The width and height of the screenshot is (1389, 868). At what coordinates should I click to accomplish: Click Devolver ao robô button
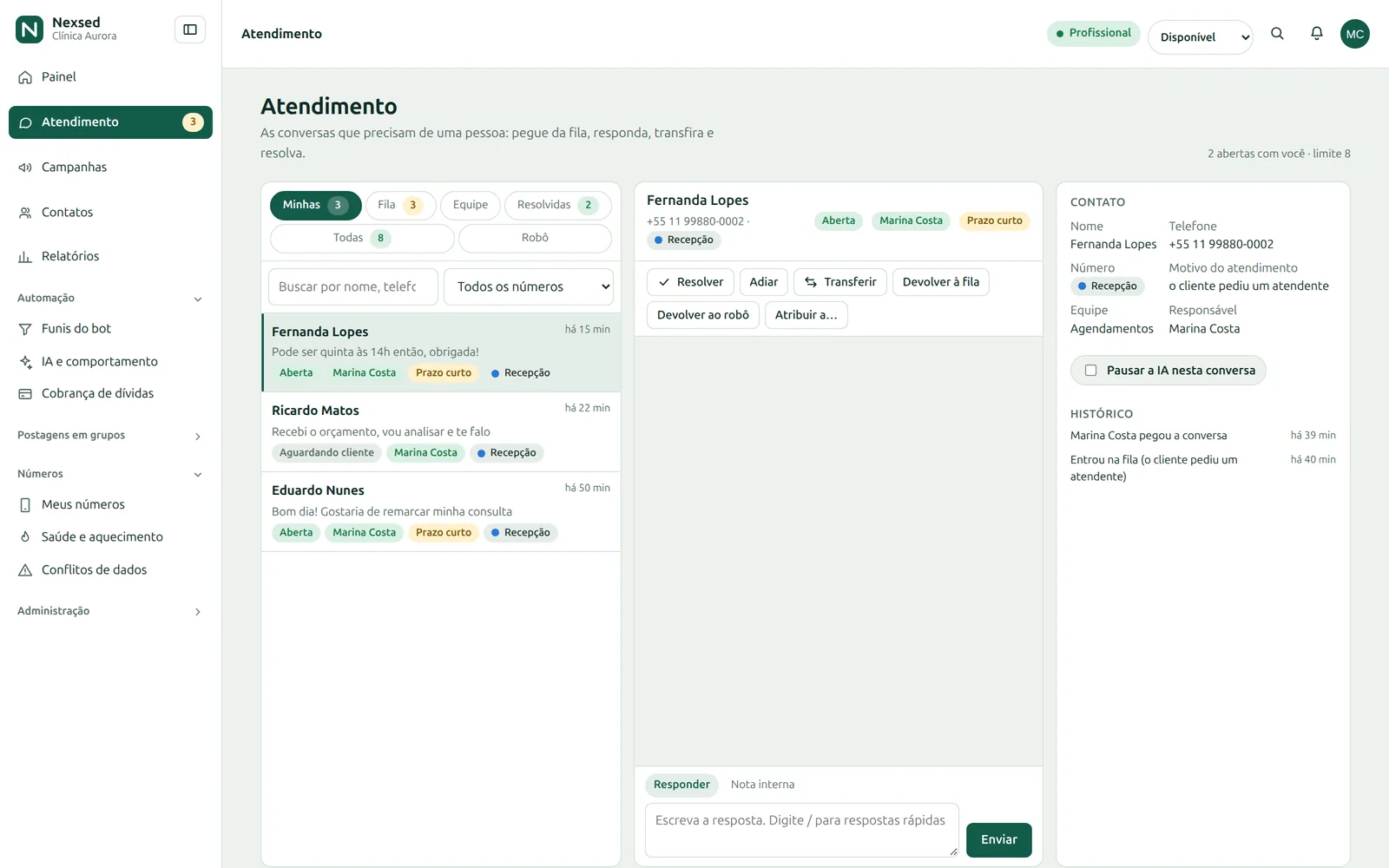(x=703, y=315)
